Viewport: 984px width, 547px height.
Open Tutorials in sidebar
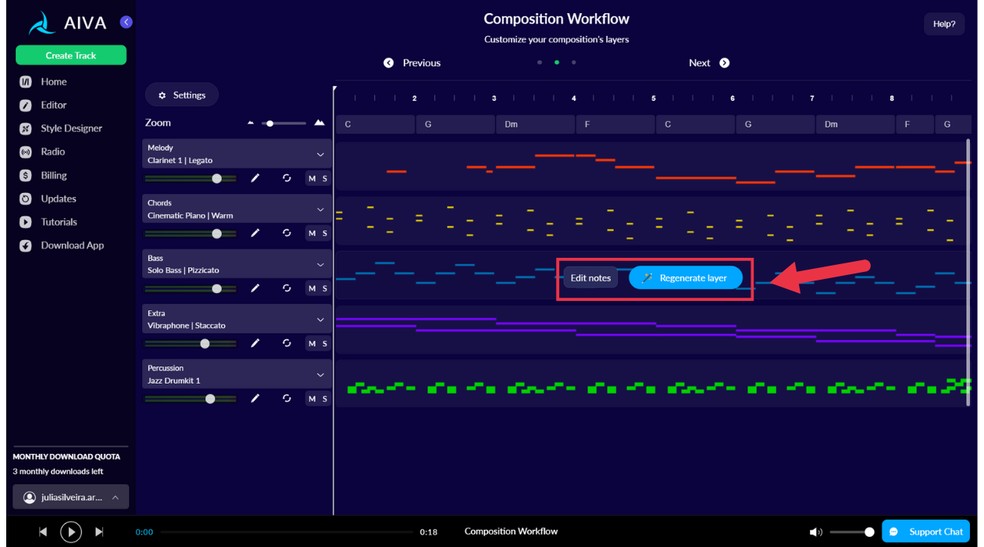tap(58, 221)
